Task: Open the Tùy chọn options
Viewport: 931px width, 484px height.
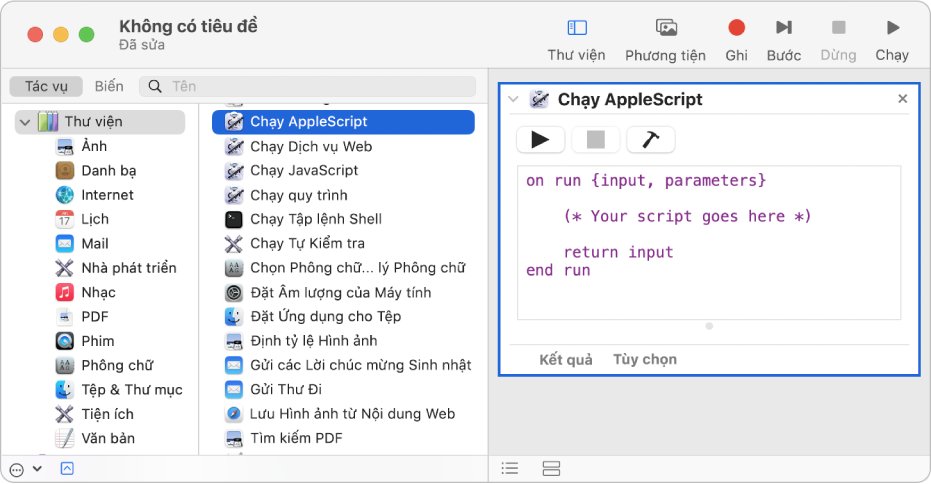Action: point(645,359)
